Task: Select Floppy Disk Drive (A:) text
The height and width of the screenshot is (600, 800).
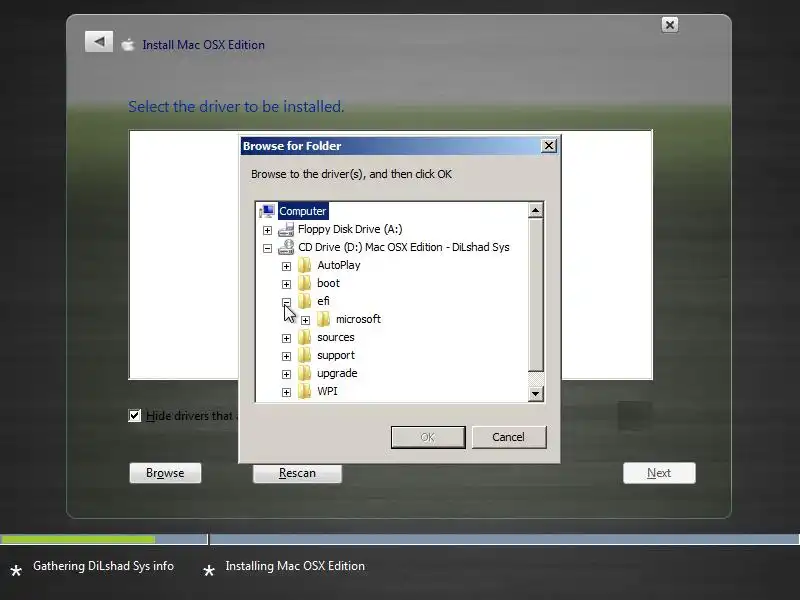Action: [x=350, y=229]
